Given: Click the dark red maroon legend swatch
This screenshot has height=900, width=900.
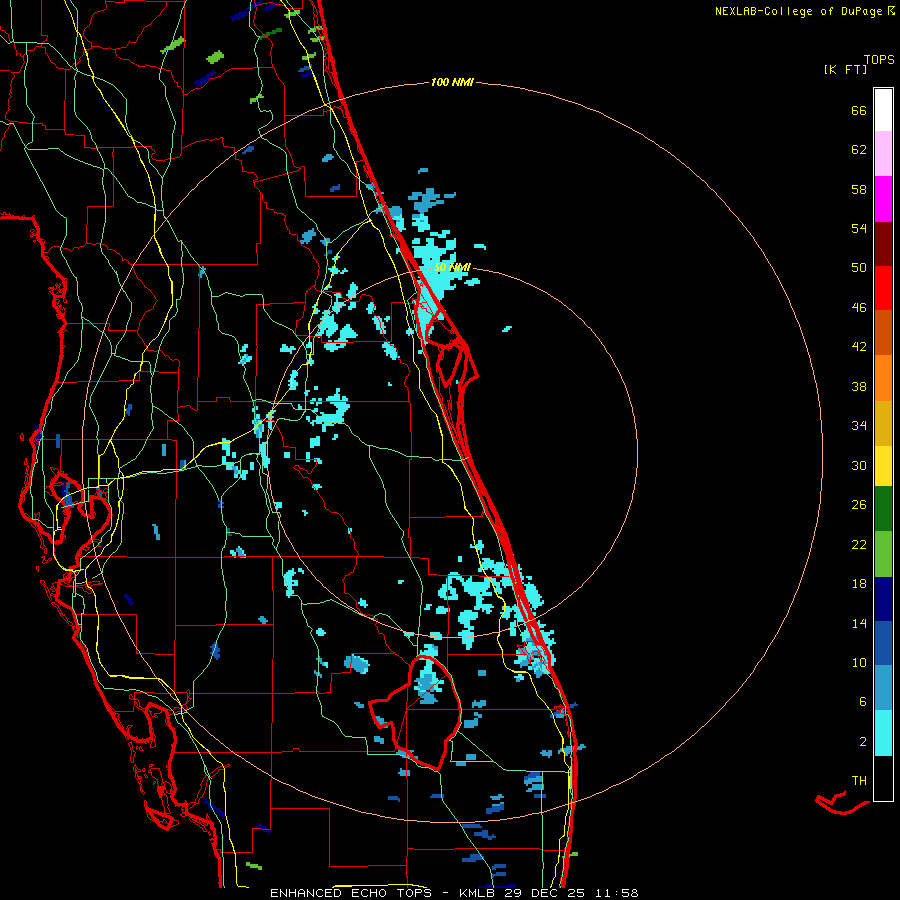Looking at the screenshot, I should (883, 244).
